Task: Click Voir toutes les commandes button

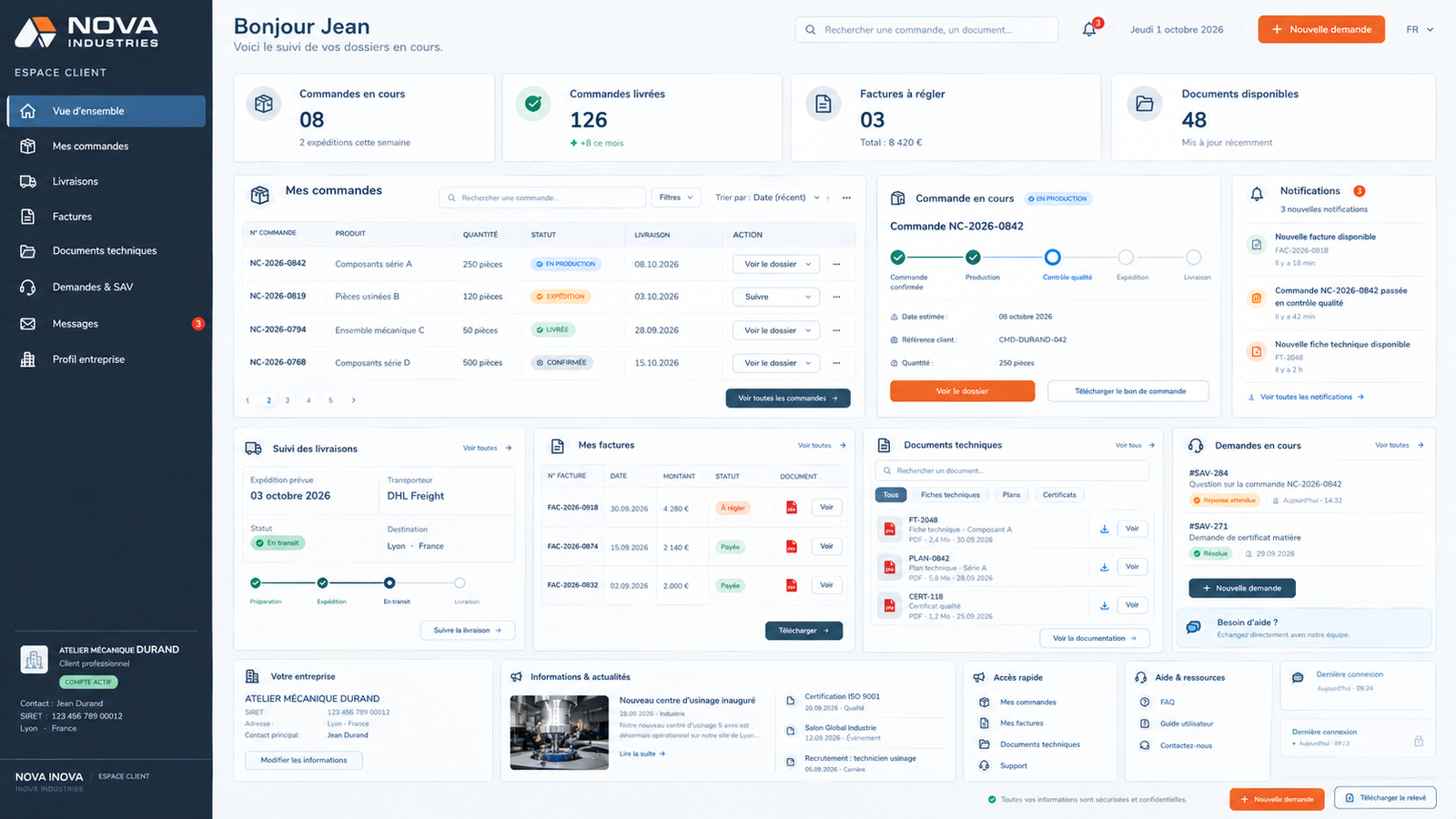Action: 788,399
